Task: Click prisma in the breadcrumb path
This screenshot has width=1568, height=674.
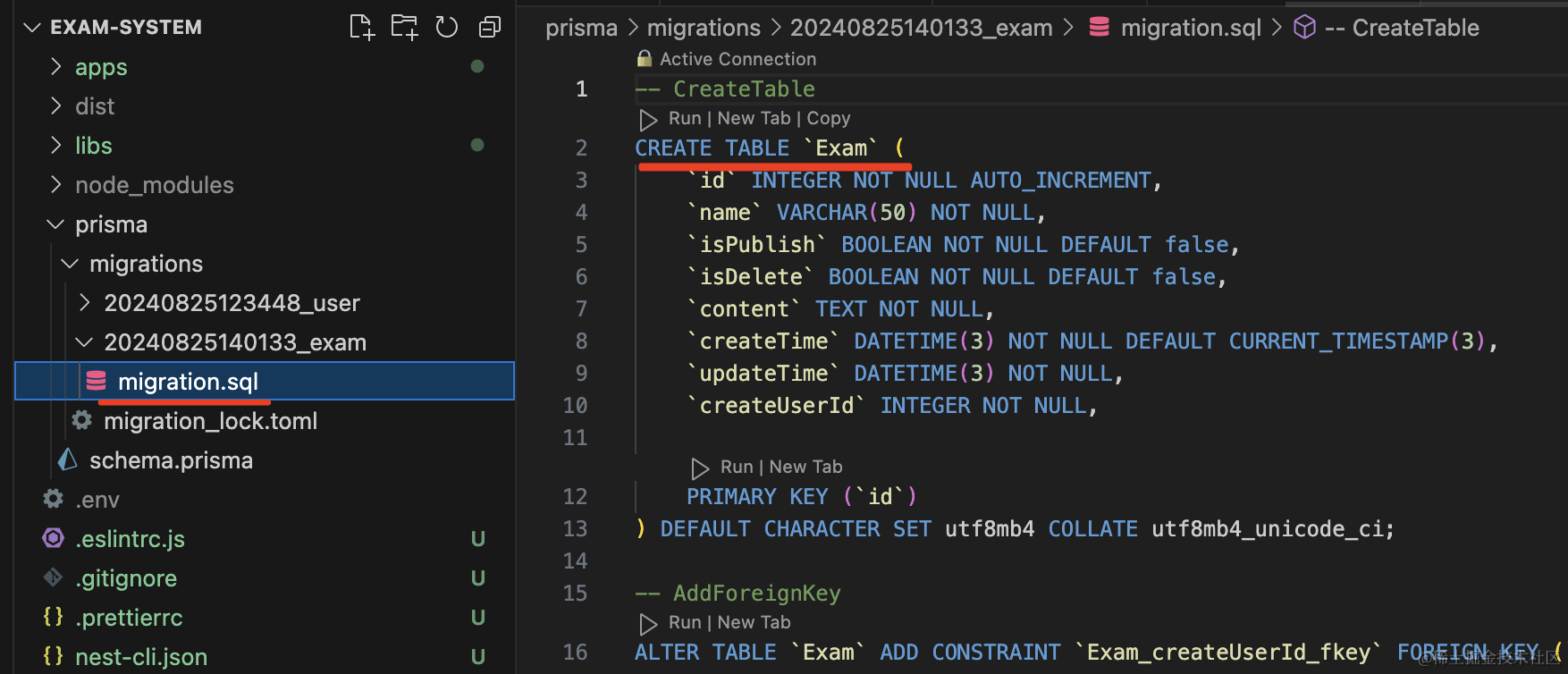Action: pyautogui.click(x=581, y=29)
